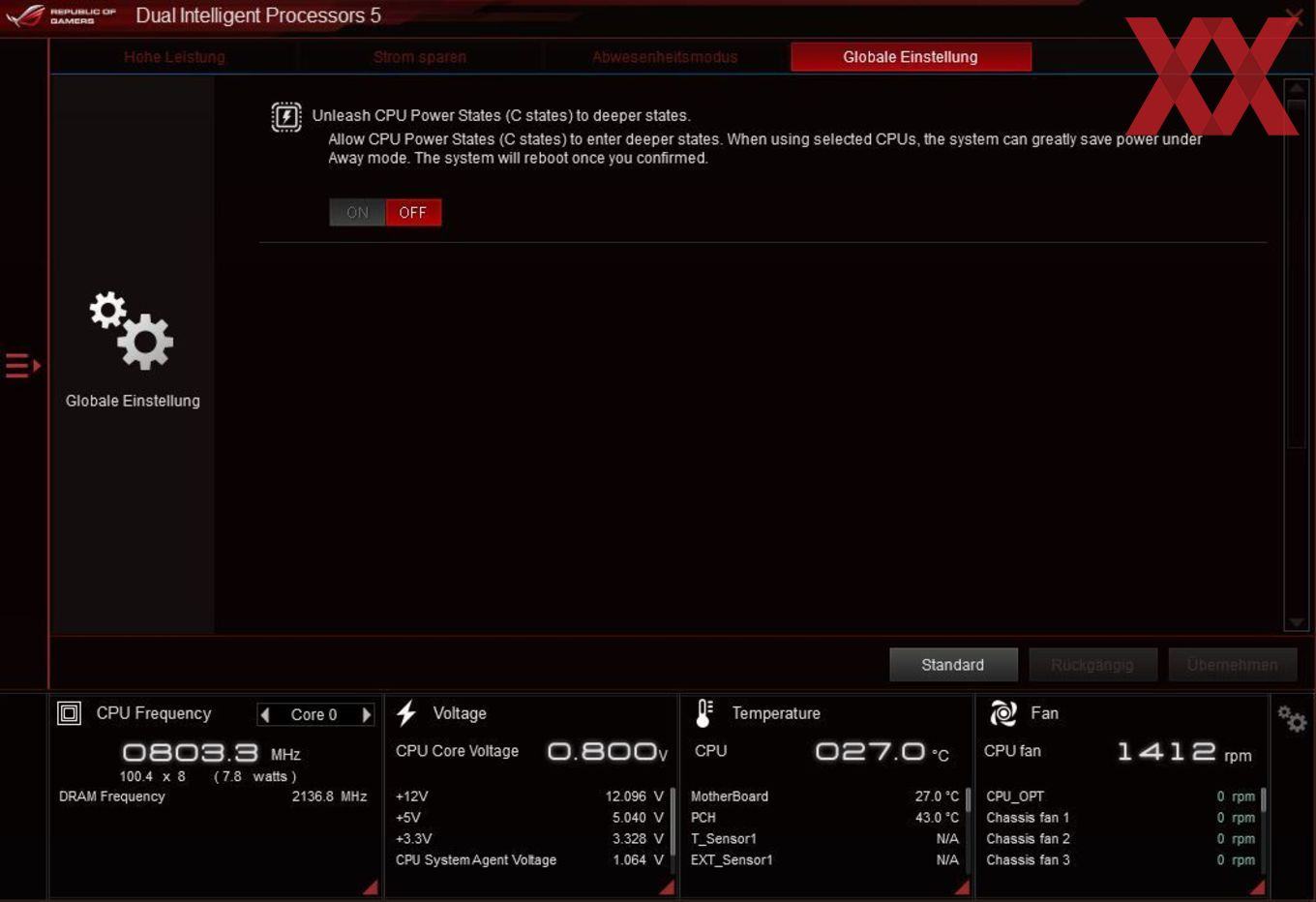Click the CPU power states chip icon
The image size is (1316, 902).
(286, 117)
